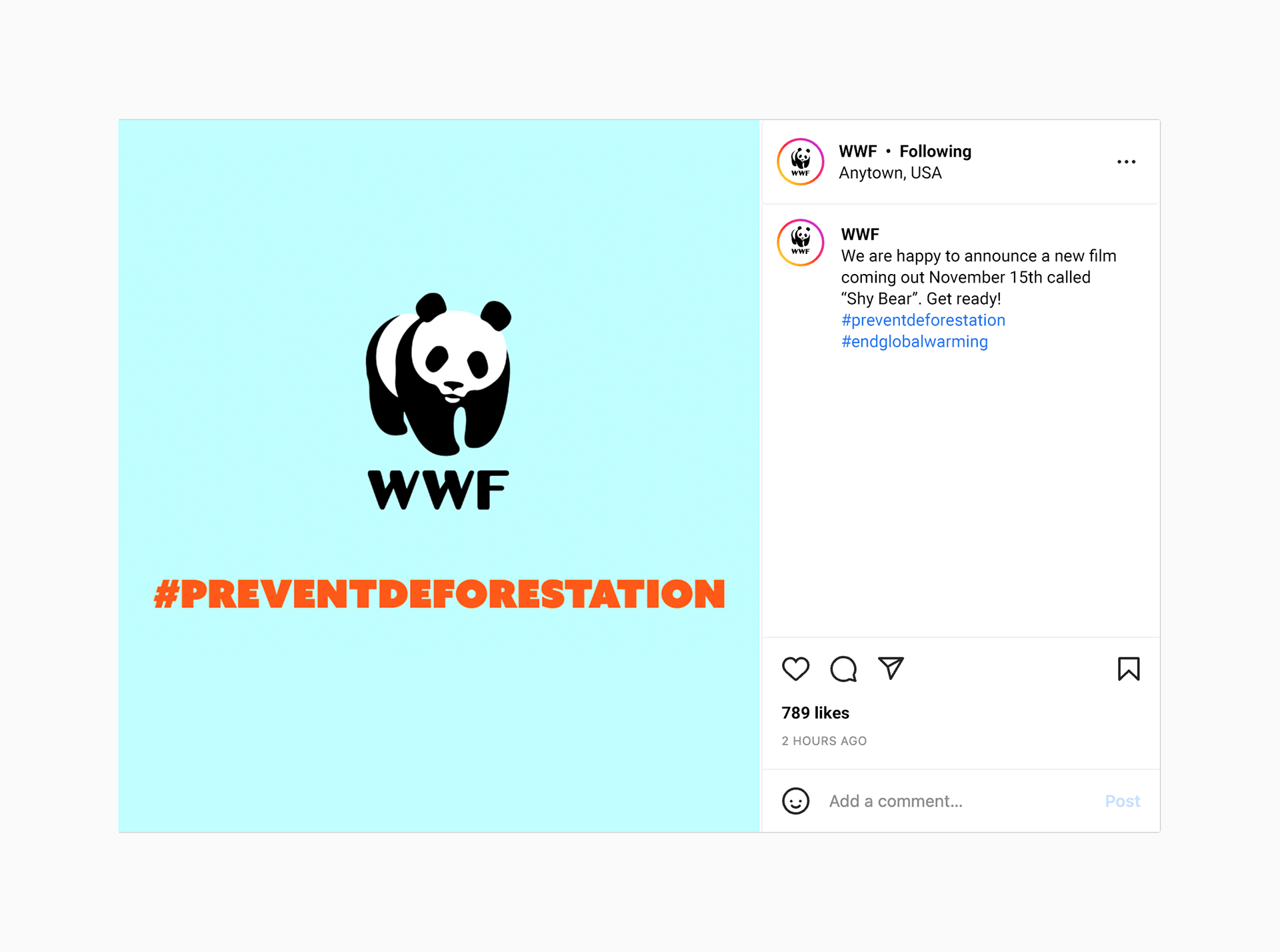1280x952 pixels.
Task: Click WWF username in post header
Action: coord(858,151)
